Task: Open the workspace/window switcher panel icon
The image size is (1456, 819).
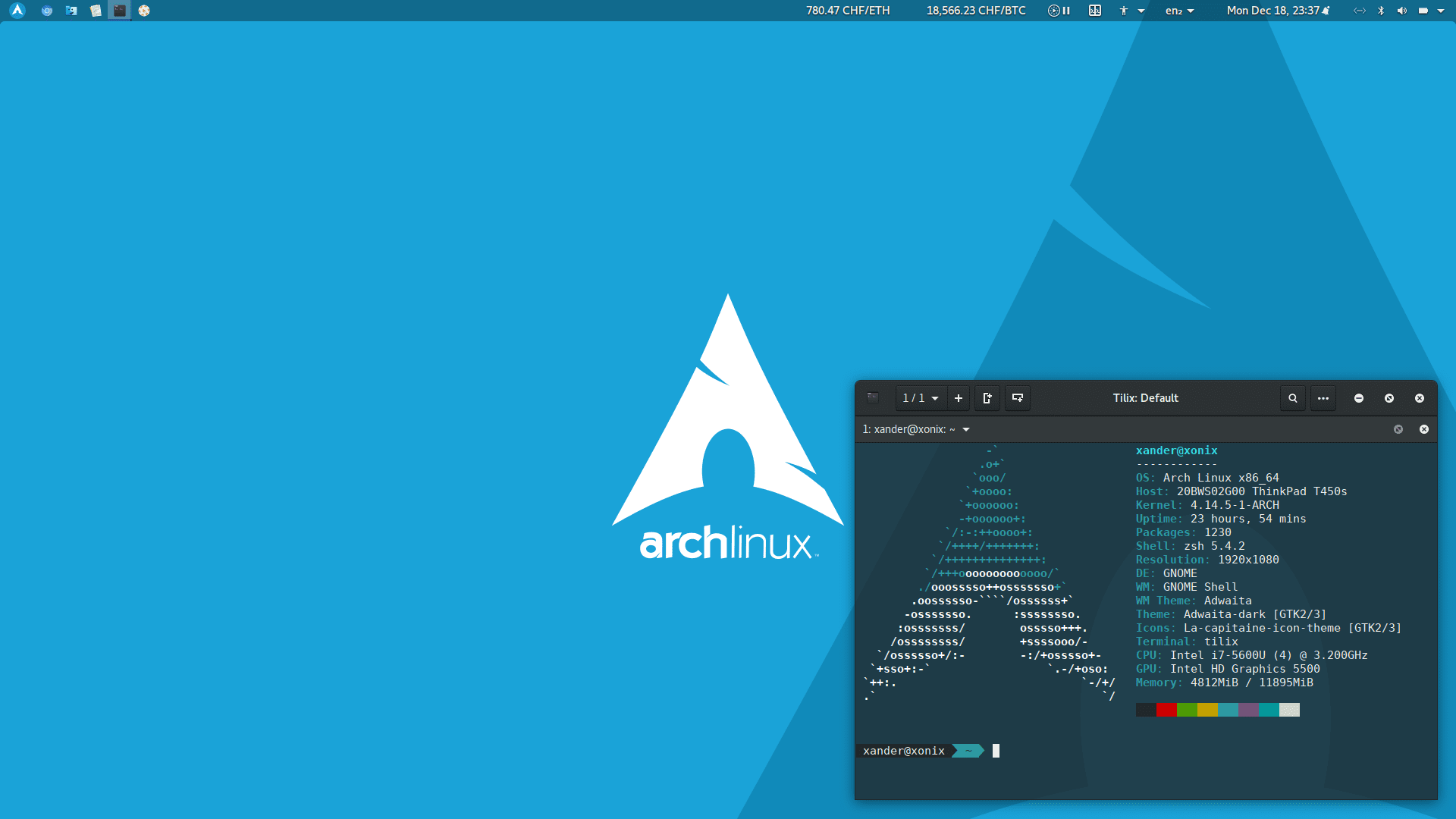Action: [x=1095, y=11]
